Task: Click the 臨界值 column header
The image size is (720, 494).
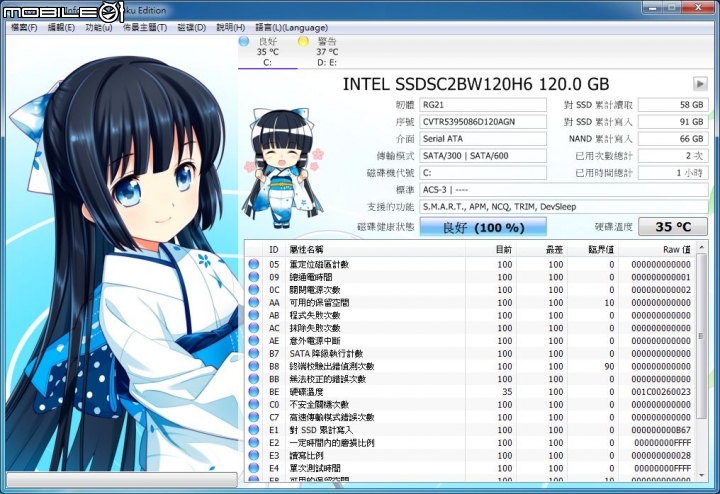Action: (x=593, y=249)
